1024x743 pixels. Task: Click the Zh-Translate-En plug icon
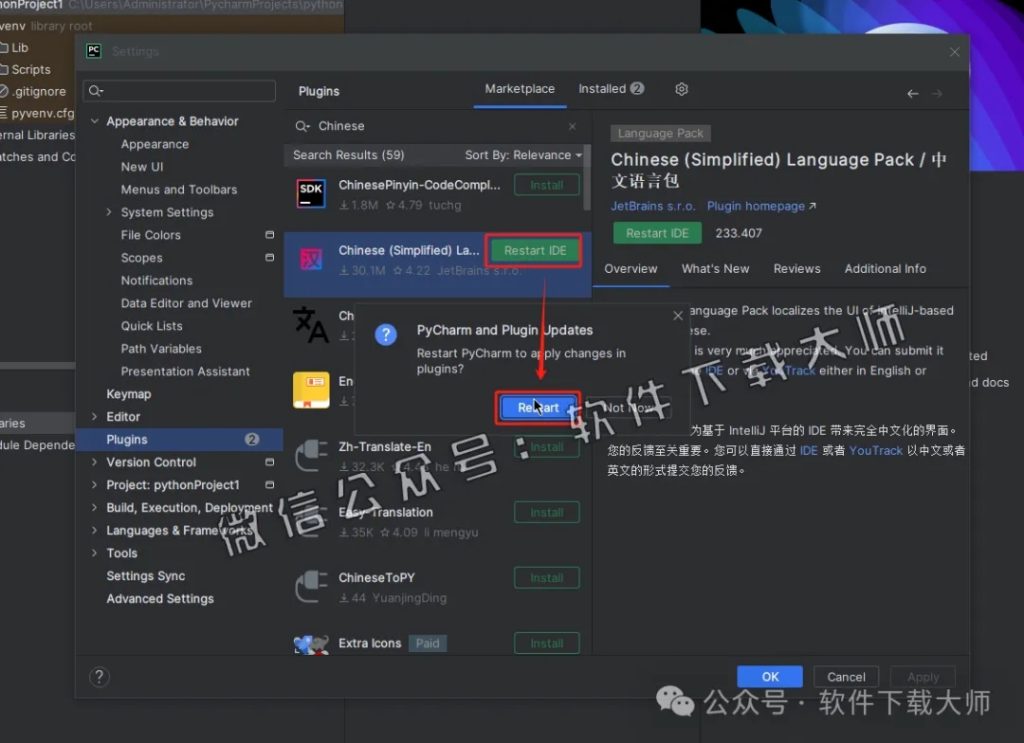310,453
